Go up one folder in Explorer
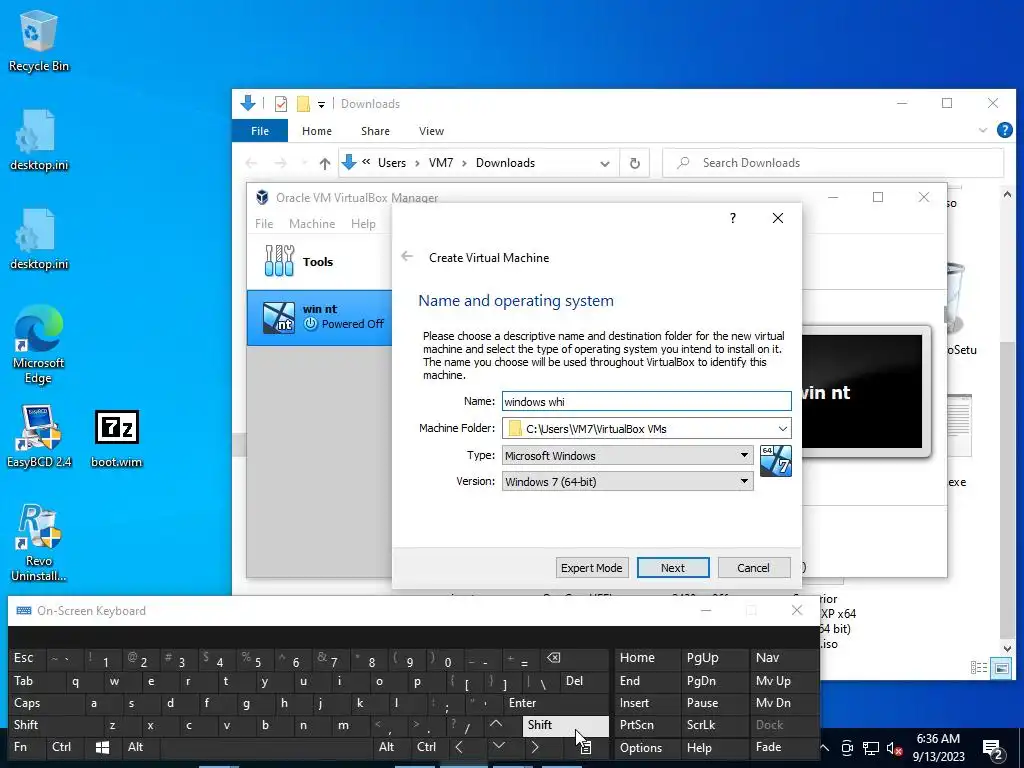1024x768 pixels. pyautogui.click(x=325, y=163)
